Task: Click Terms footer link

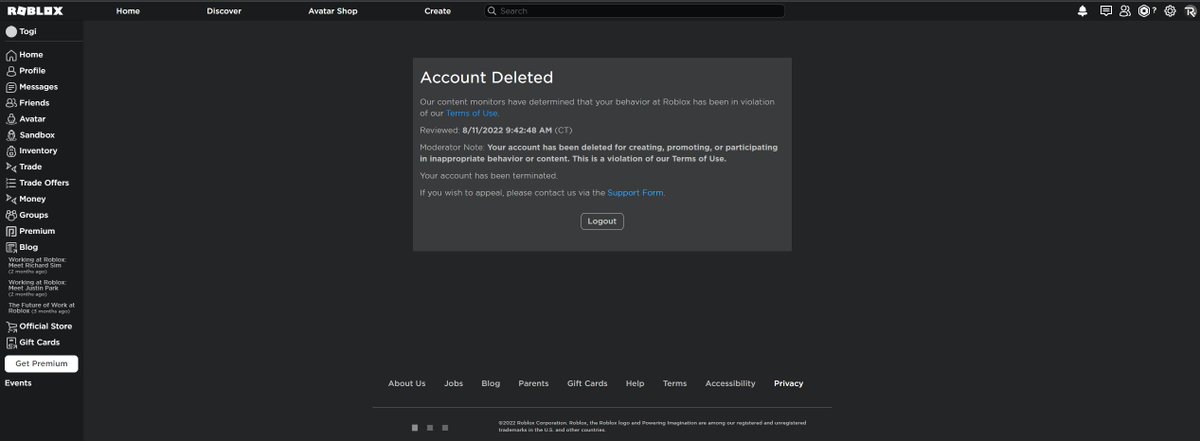Action: (675, 383)
